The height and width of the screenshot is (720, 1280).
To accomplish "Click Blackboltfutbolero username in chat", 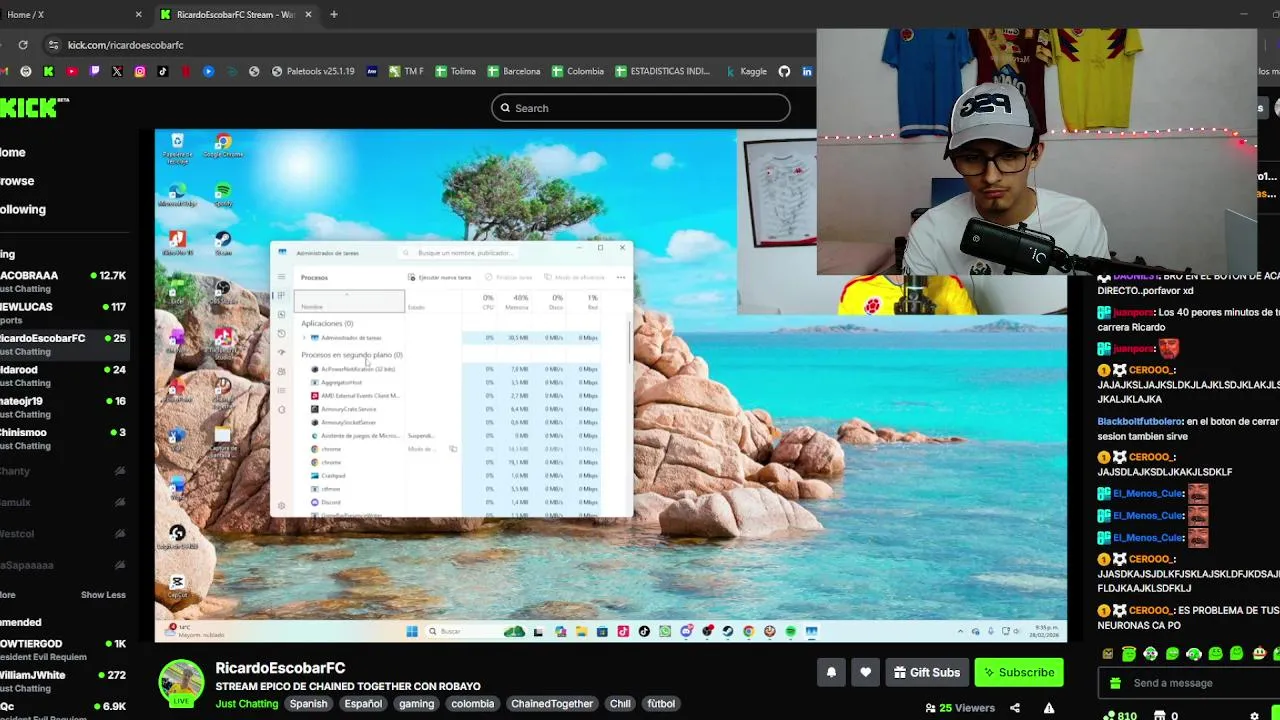I will 1139,422.
